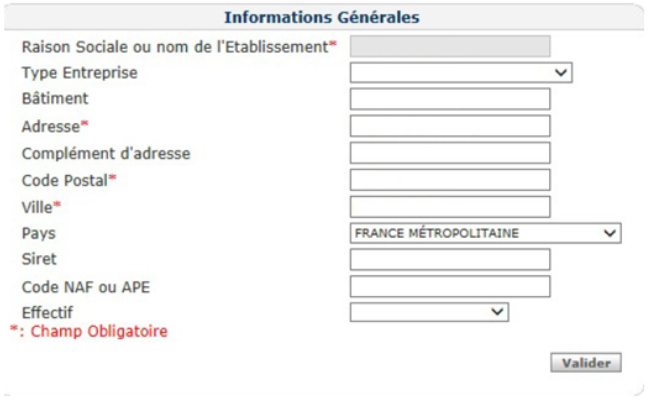Select the Complément d'adresse text field
This screenshot has width=649, height=400.
450,153
